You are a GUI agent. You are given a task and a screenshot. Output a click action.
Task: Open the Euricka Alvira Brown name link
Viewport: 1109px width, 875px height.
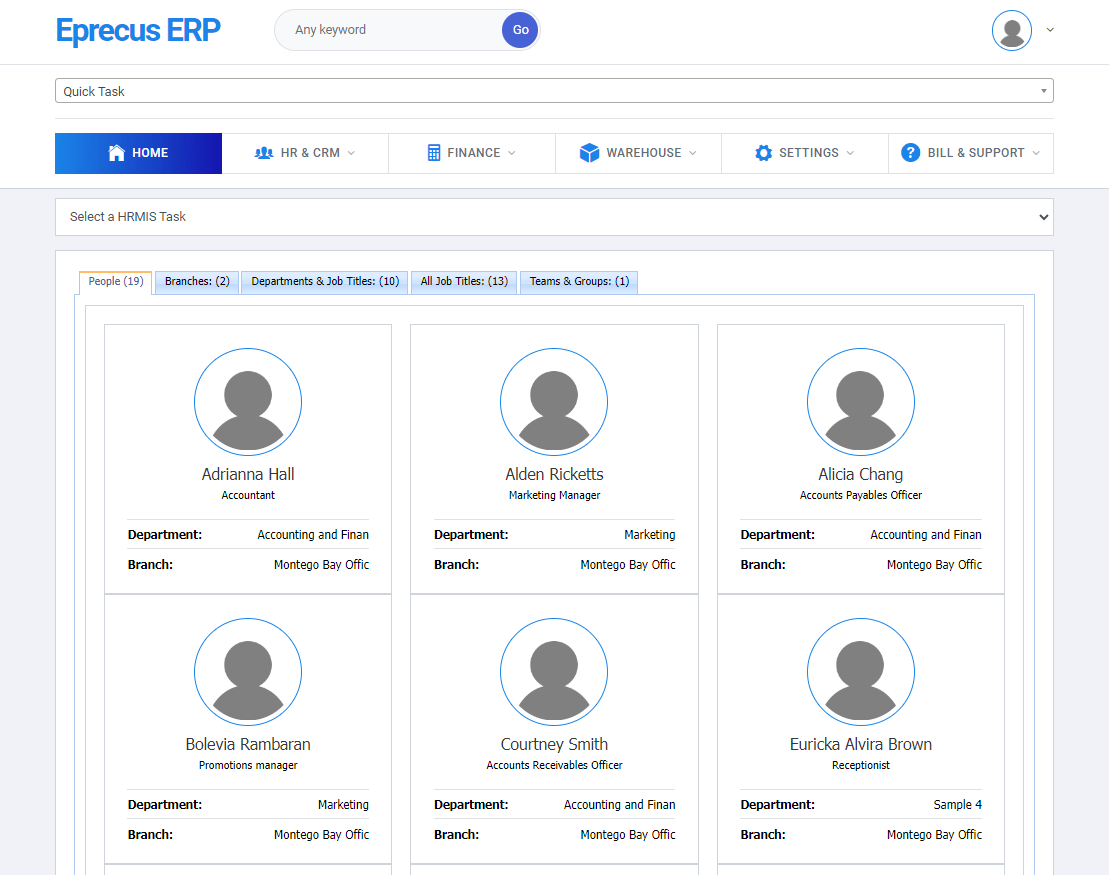(861, 744)
